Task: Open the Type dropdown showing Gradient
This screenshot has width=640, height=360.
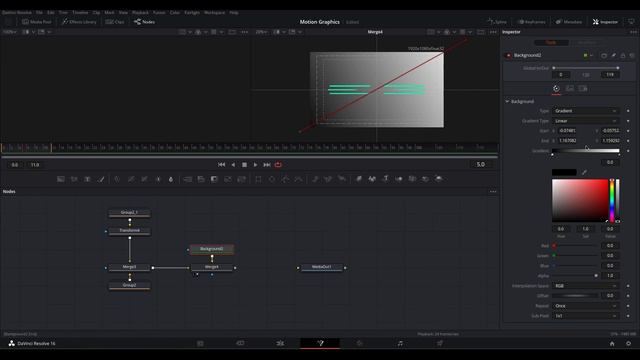Action: (586, 111)
